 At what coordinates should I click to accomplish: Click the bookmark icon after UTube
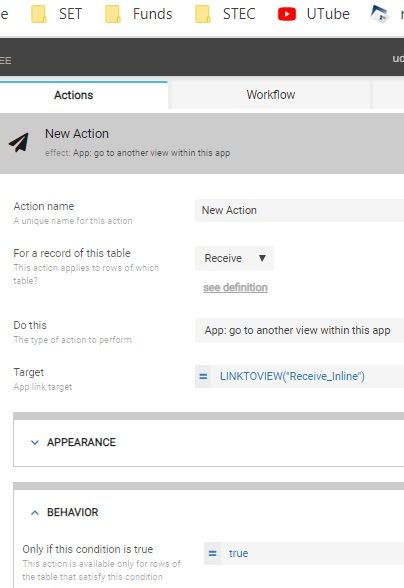[379, 14]
